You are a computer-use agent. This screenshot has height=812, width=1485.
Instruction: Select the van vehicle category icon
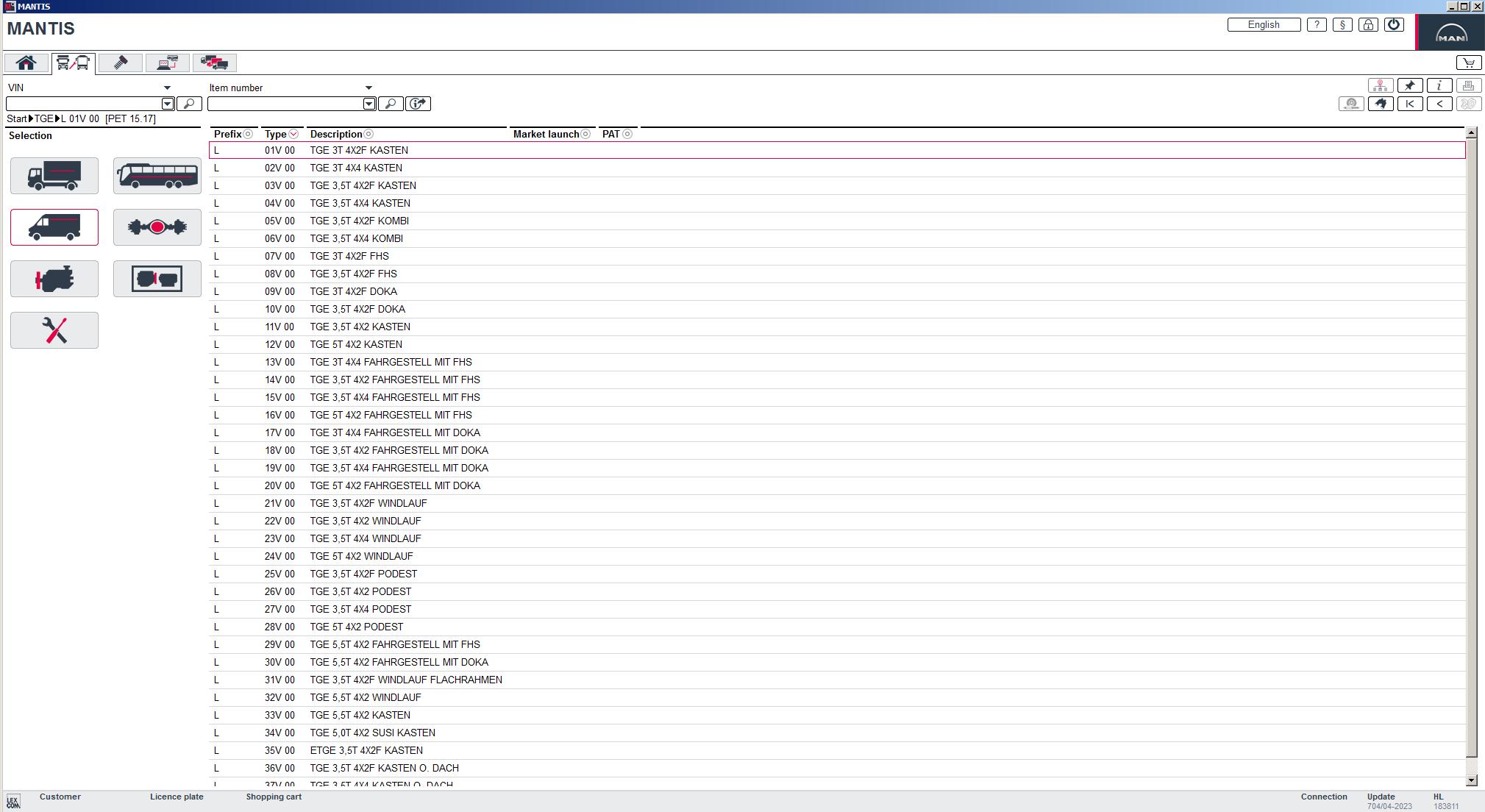click(54, 227)
